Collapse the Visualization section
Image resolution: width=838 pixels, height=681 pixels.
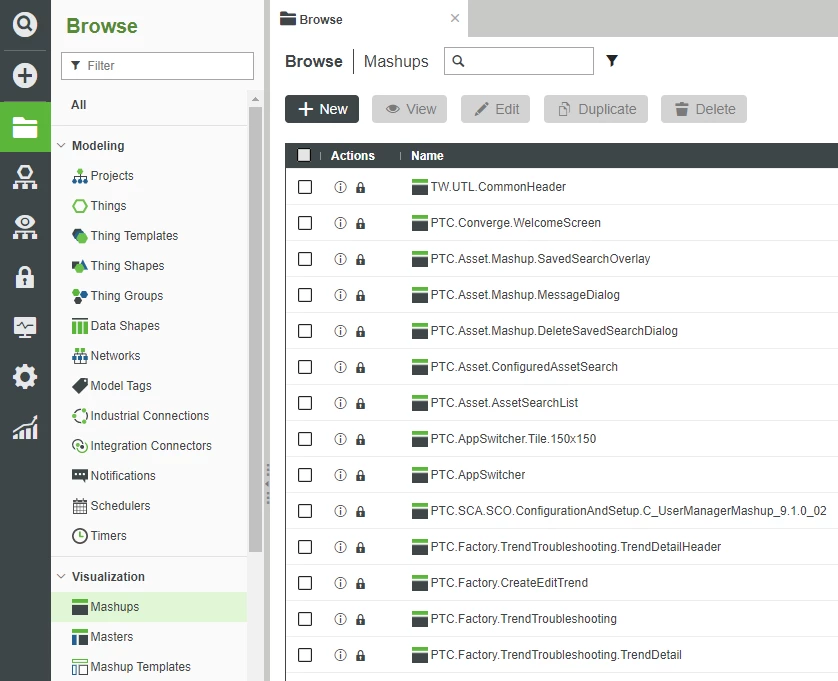tap(61, 576)
